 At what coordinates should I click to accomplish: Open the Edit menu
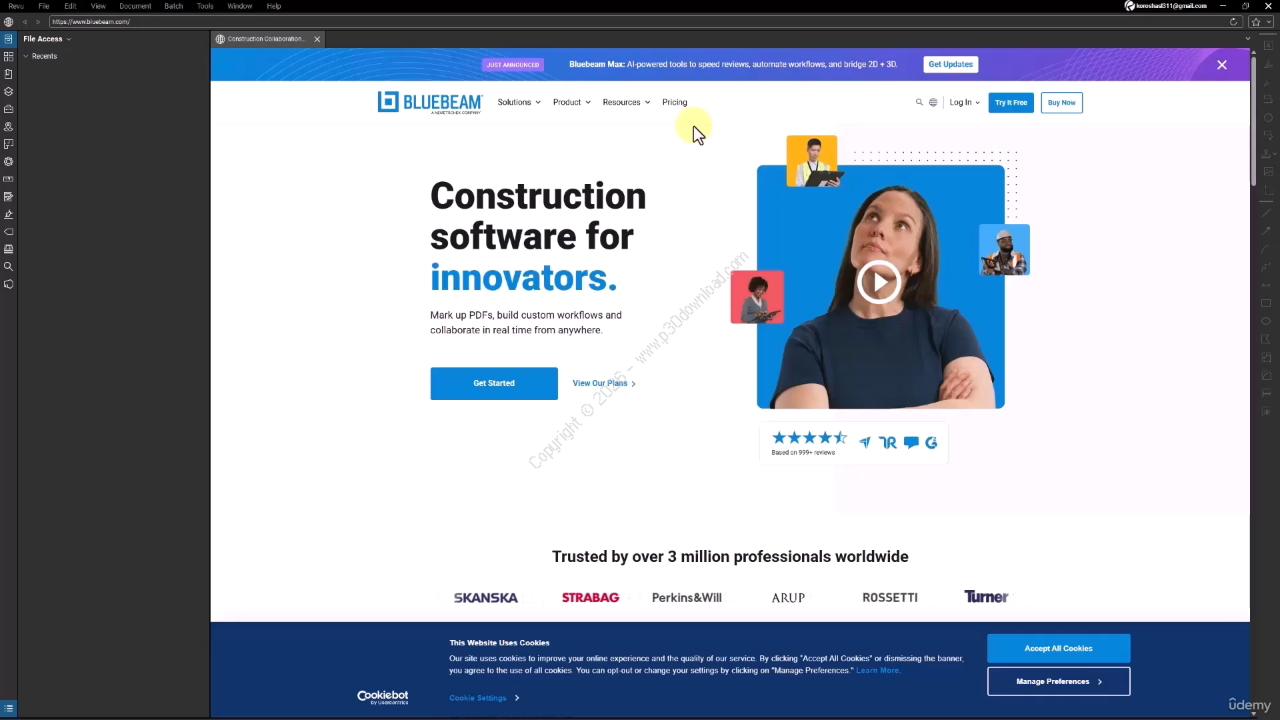coord(70,6)
